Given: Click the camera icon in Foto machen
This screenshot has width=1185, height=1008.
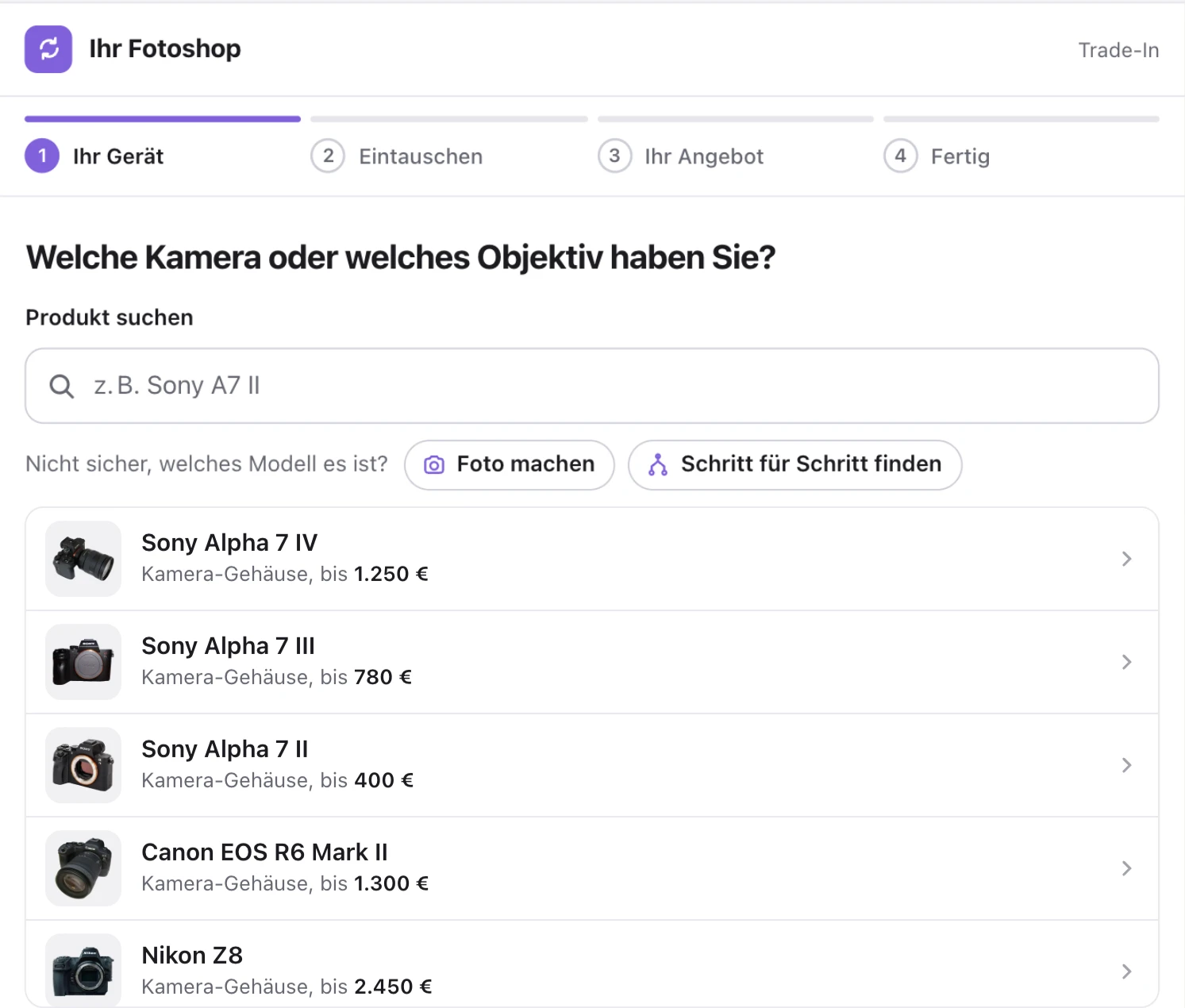Looking at the screenshot, I should point(434,465).
